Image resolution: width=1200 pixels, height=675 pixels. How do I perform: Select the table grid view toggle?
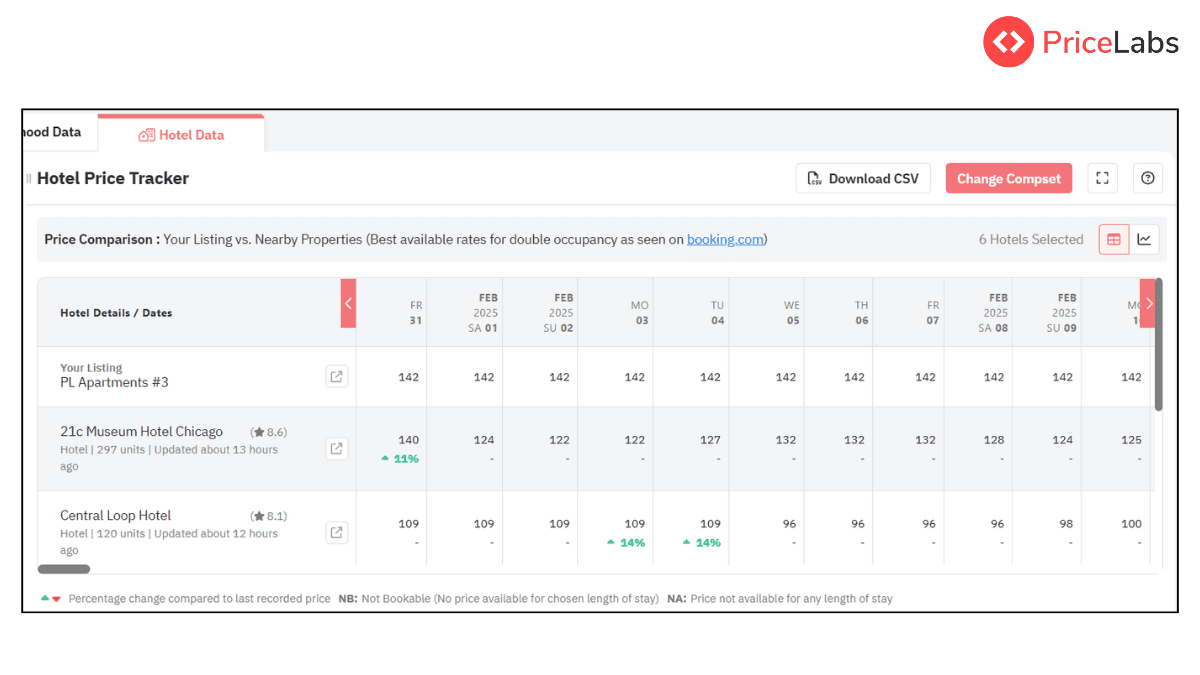click(1113, 239)
